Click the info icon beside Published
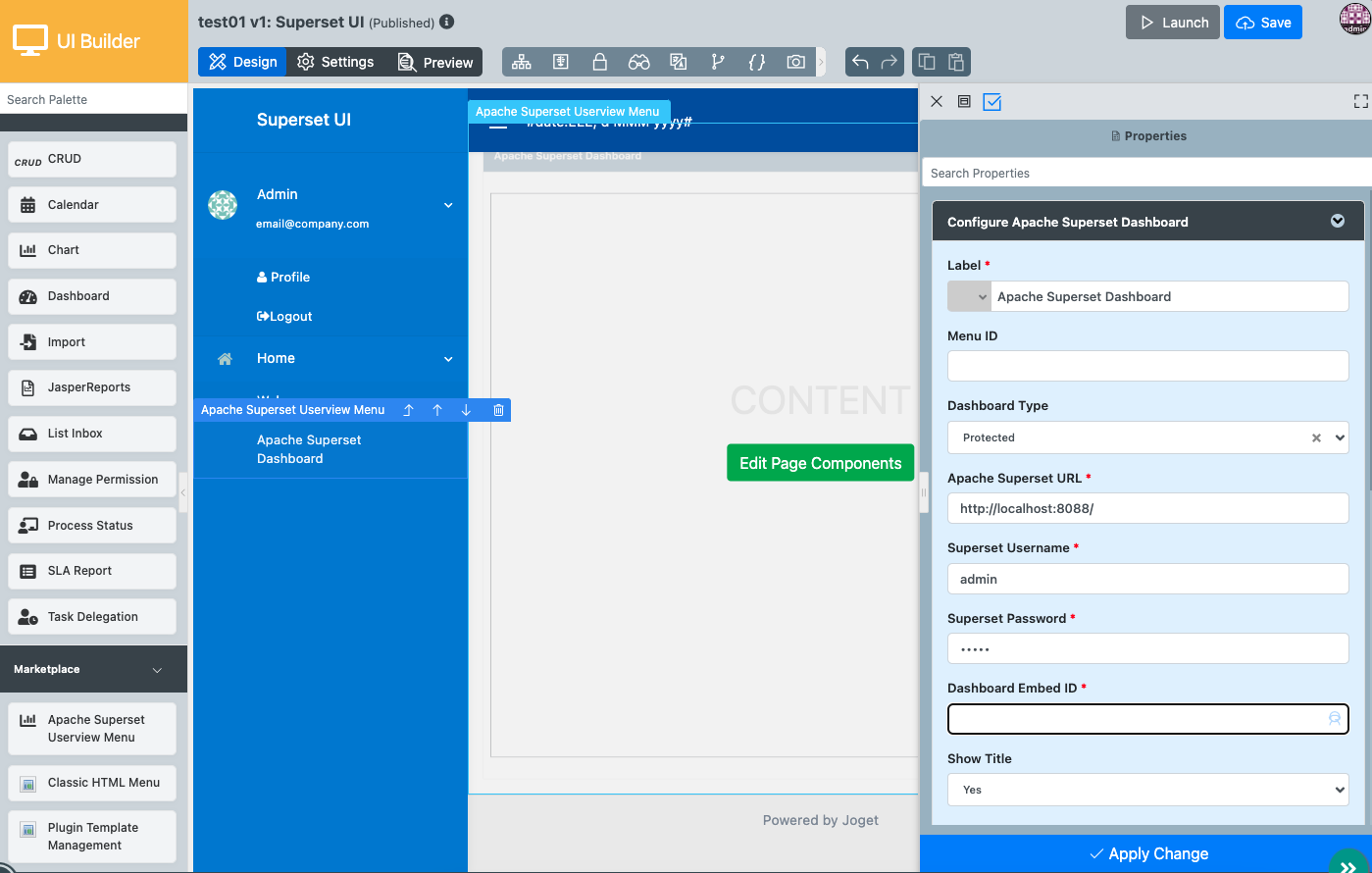Image resolution: width=1372 pixels, height=873 pixels. [x=447, y=22]
